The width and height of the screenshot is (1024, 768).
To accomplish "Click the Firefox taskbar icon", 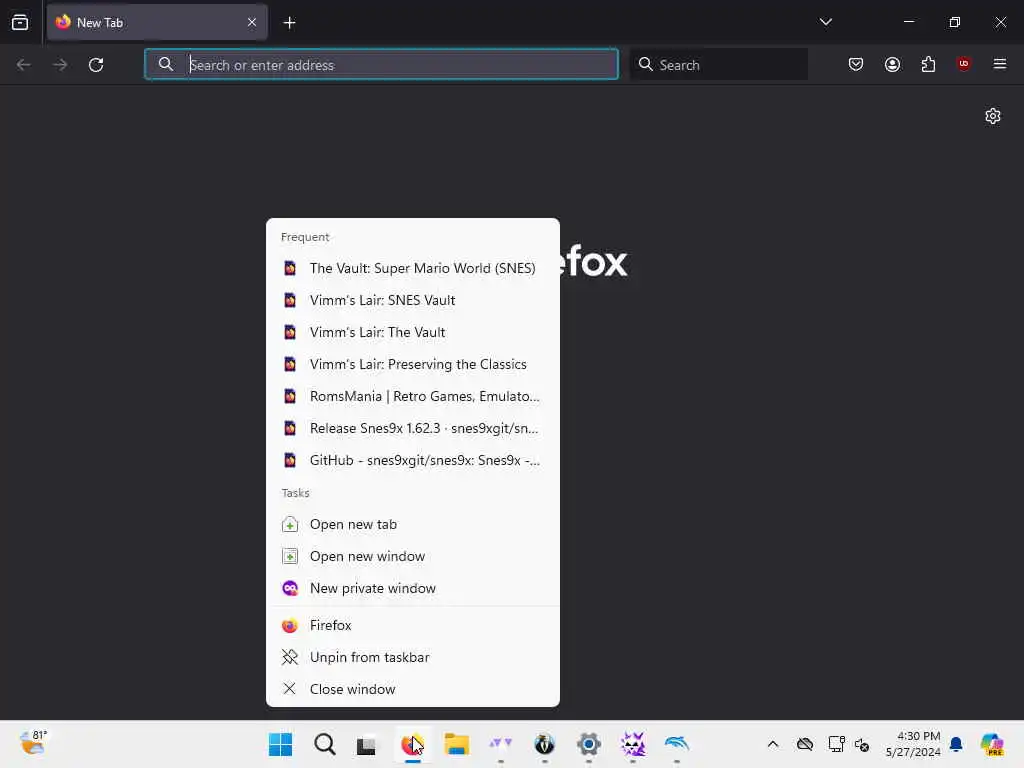I will pyautogui.click(x=412, y=744).
